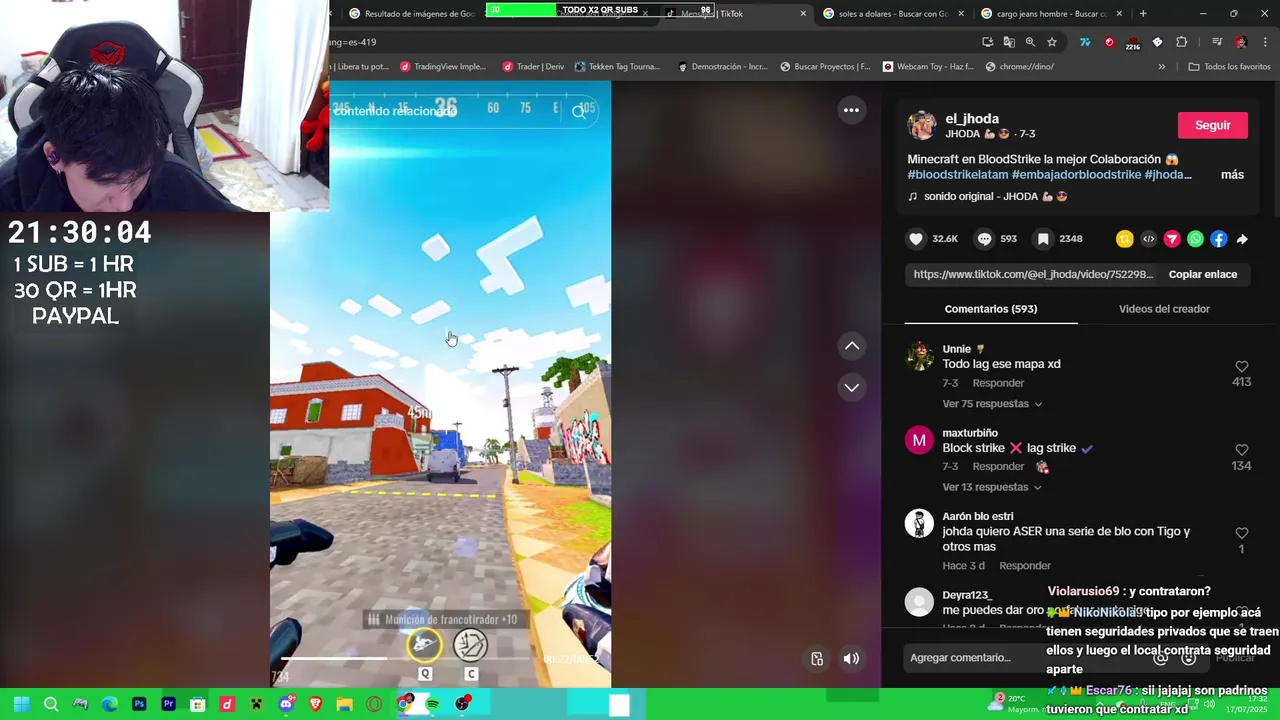Open the Chrome three-dot menu
The height and width of the screenshot is (720, 1280).
coord(1265,42)
